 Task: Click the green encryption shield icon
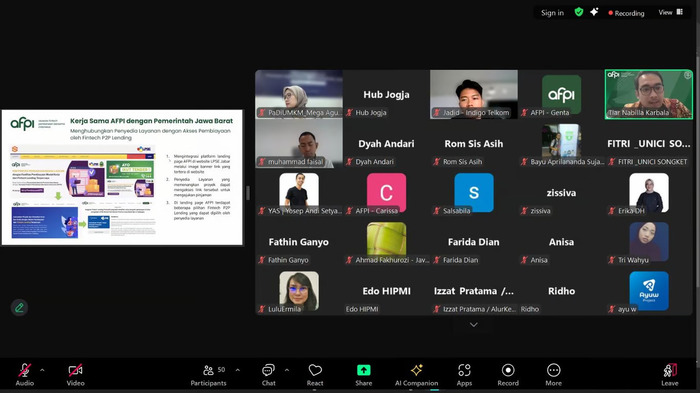579,12
